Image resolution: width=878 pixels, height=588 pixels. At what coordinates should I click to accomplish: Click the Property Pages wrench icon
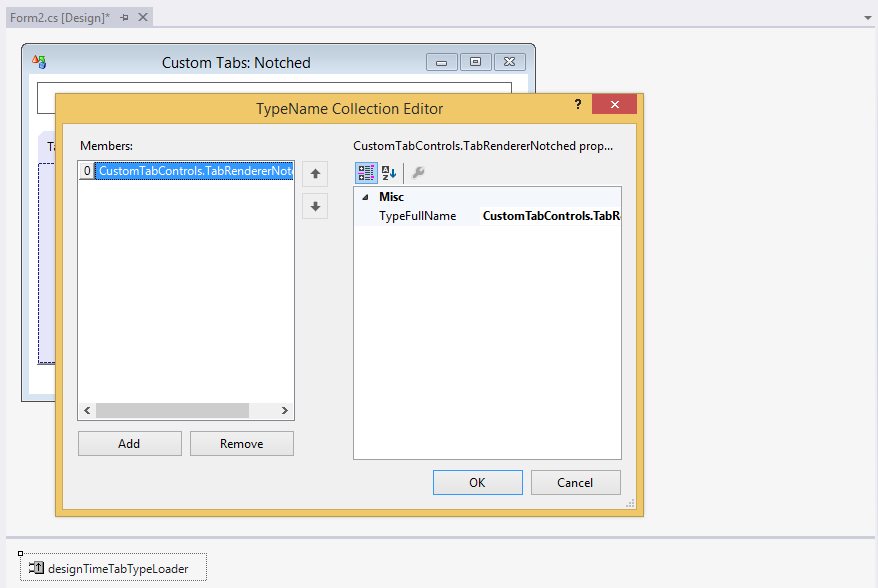(418, 172)
